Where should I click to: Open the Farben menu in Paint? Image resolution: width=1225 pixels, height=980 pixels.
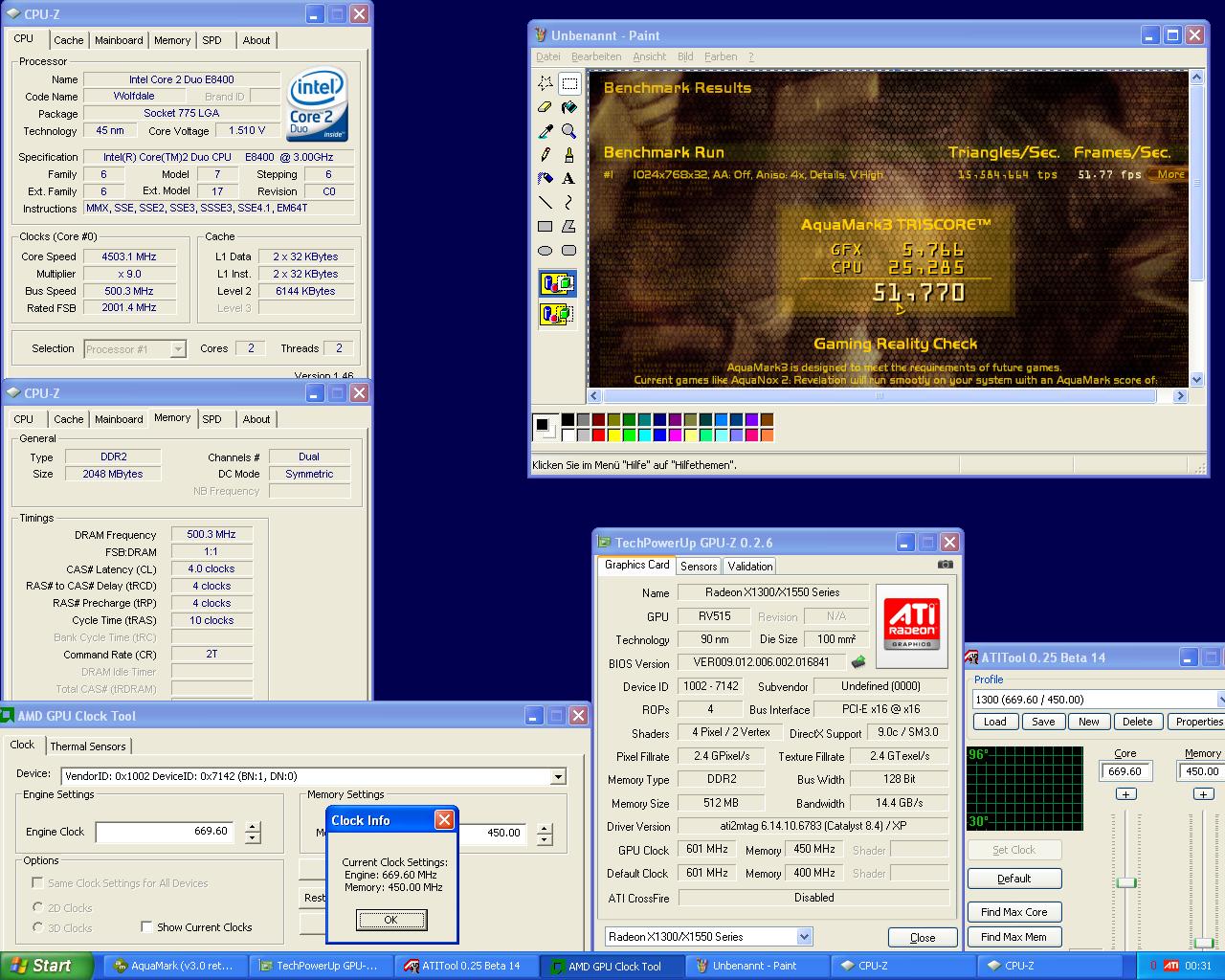(721, 56)
